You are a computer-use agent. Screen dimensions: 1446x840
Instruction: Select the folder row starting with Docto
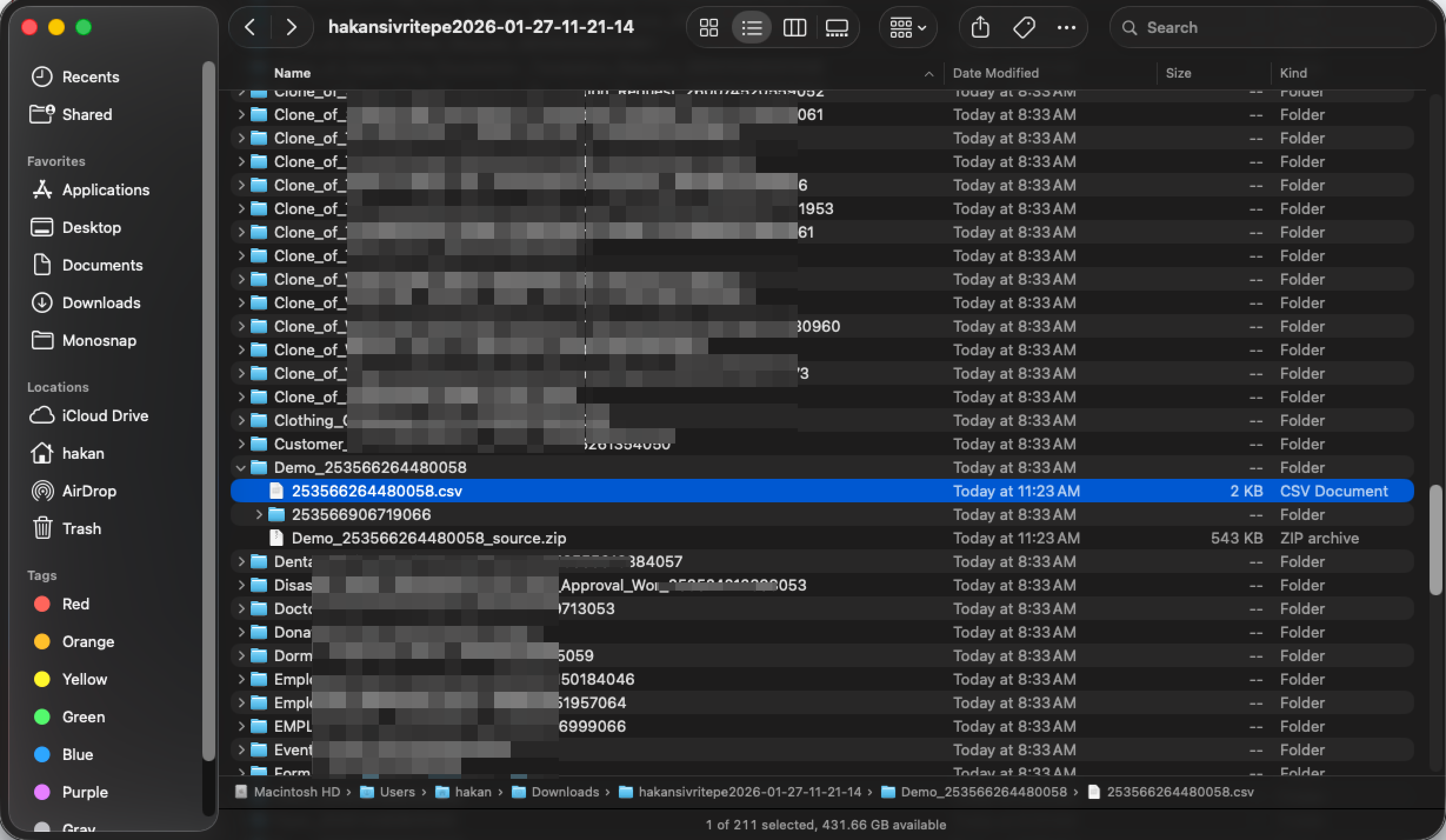[822, 609]
